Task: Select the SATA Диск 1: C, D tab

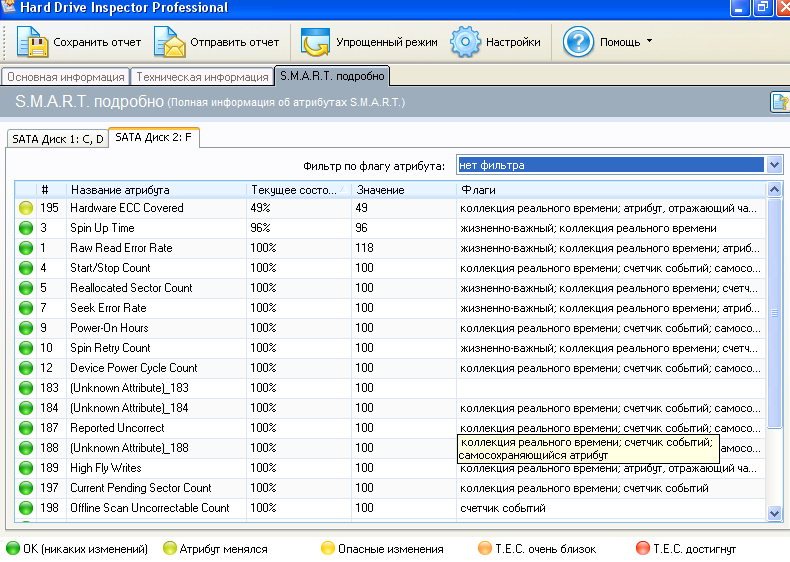Action: coord(57,139)
